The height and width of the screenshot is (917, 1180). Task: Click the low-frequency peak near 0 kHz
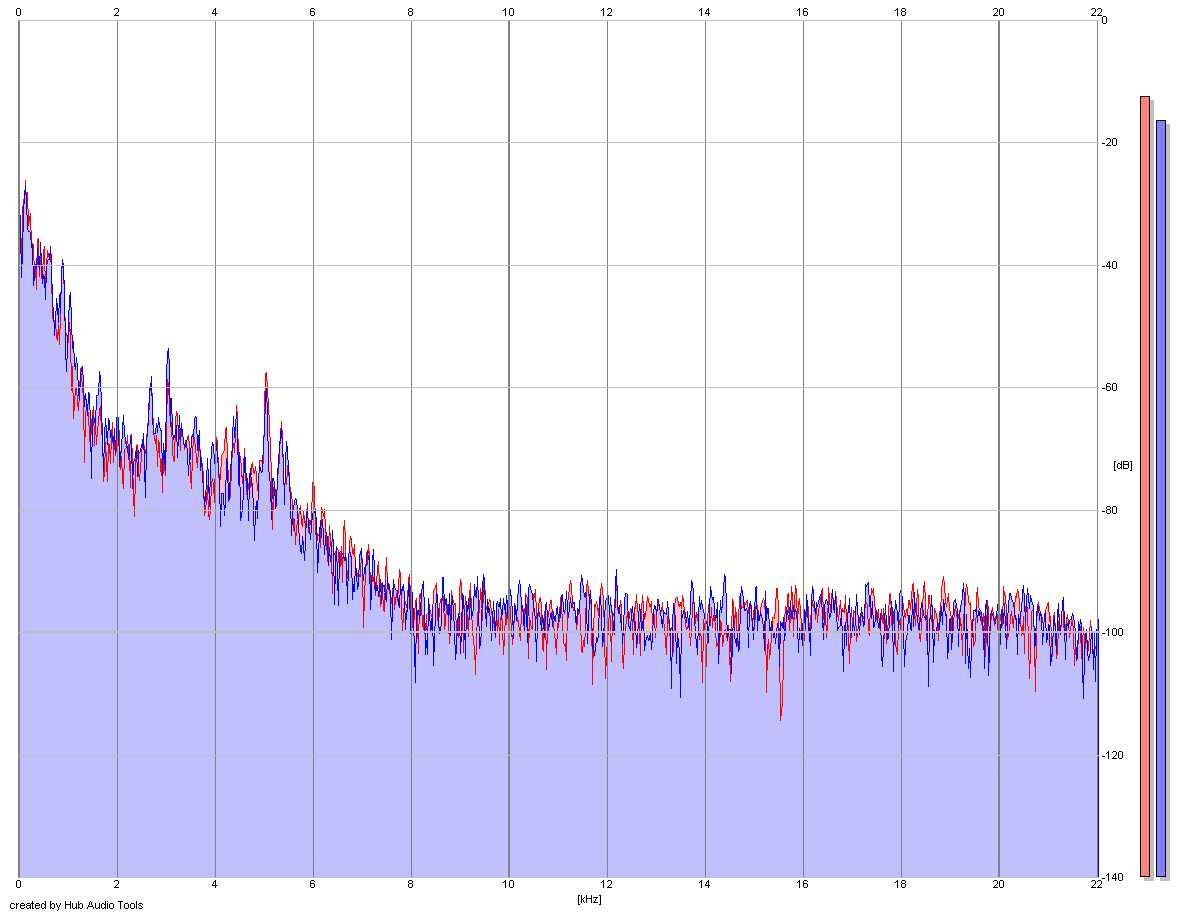pyautogui.click(x=25, y=184)
